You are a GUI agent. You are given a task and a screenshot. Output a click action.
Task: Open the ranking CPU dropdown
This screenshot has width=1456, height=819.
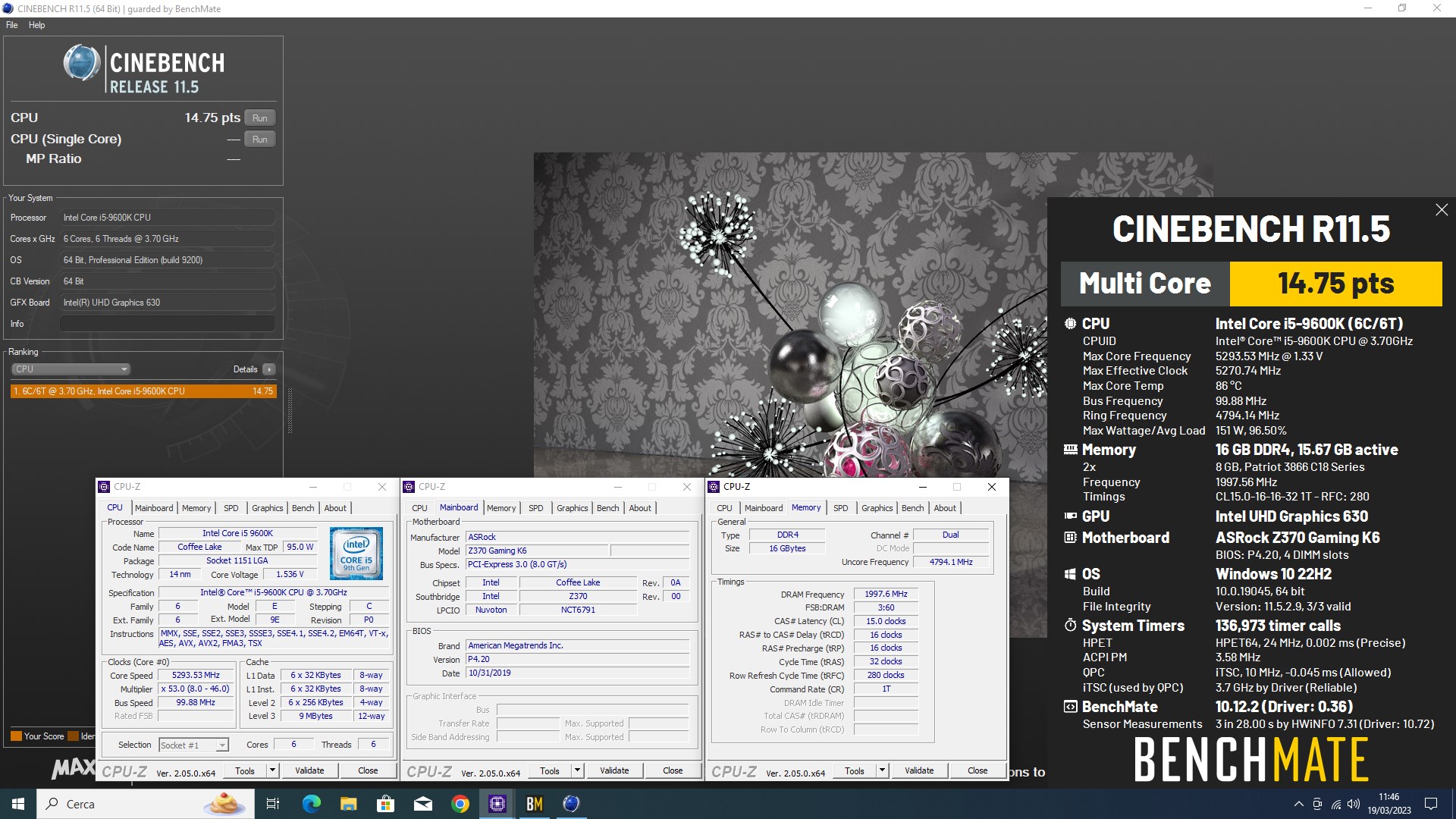pyautogui.click(x=71, y=369)
